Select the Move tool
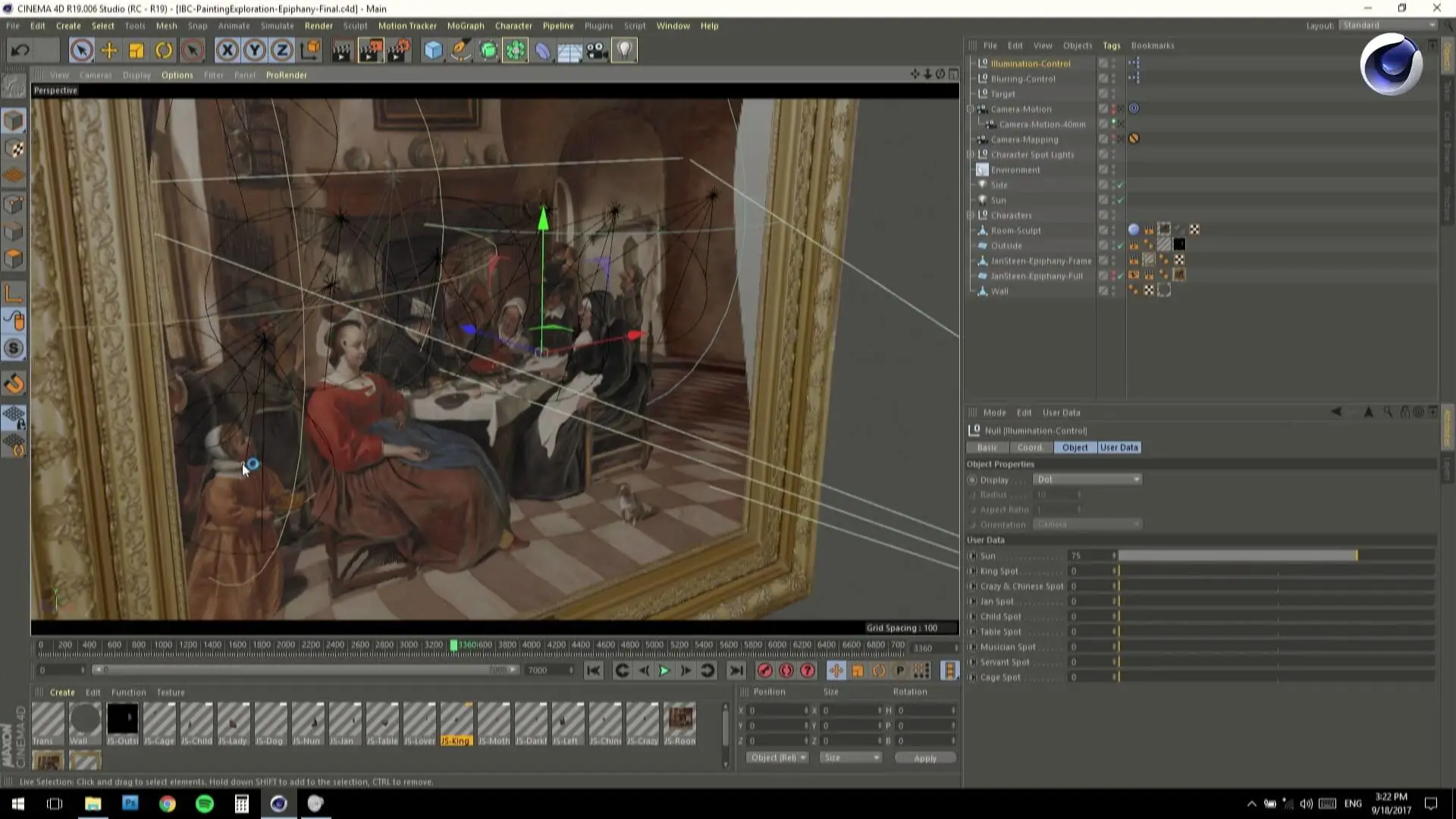 click(x=109, y=51)
